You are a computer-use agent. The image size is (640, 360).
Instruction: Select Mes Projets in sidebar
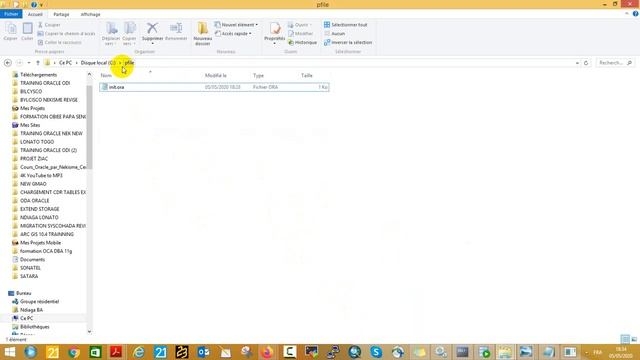click(32, 108)
